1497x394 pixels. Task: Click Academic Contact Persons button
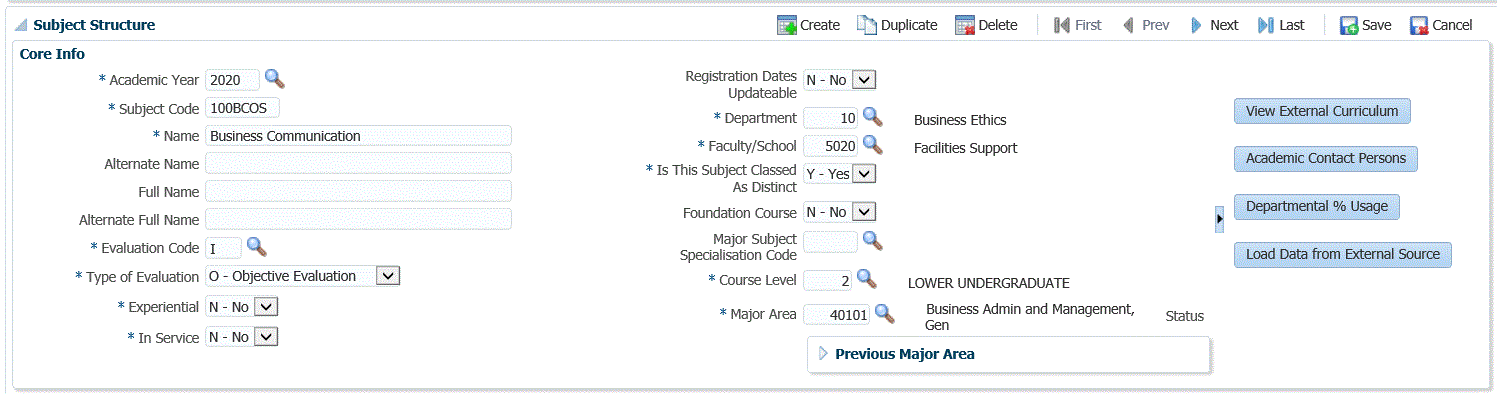tap(1326, 158)
